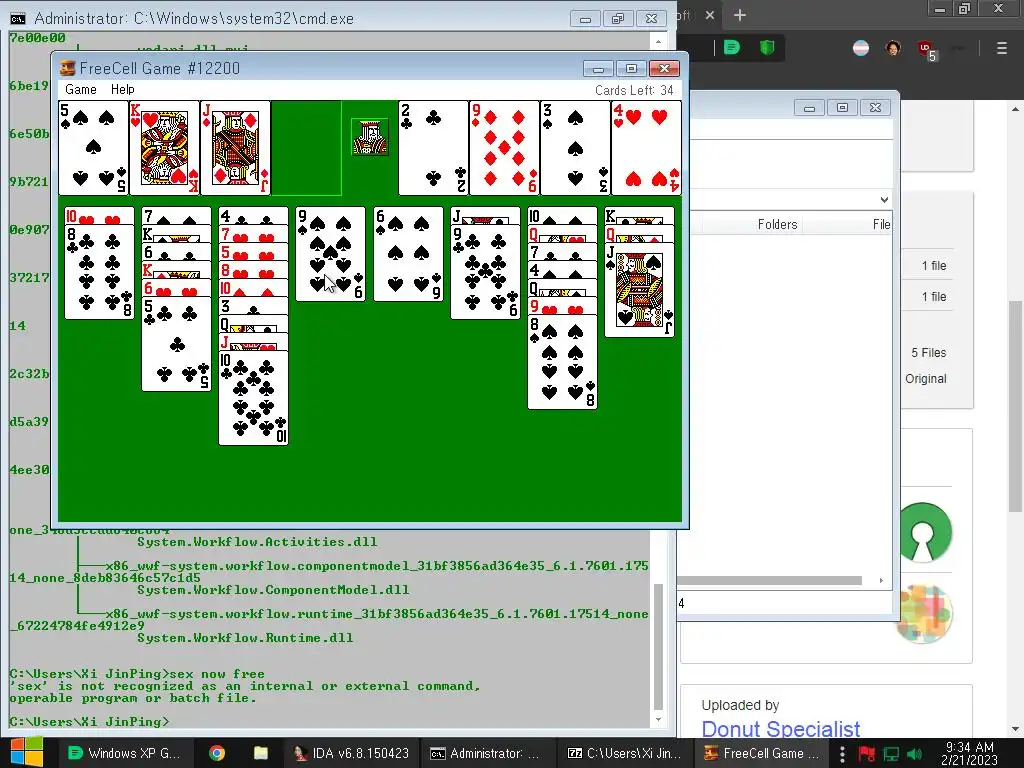The image size is (1024, 768).
Task: Open the browser hamburger menu
Action: pos(1001,48)
